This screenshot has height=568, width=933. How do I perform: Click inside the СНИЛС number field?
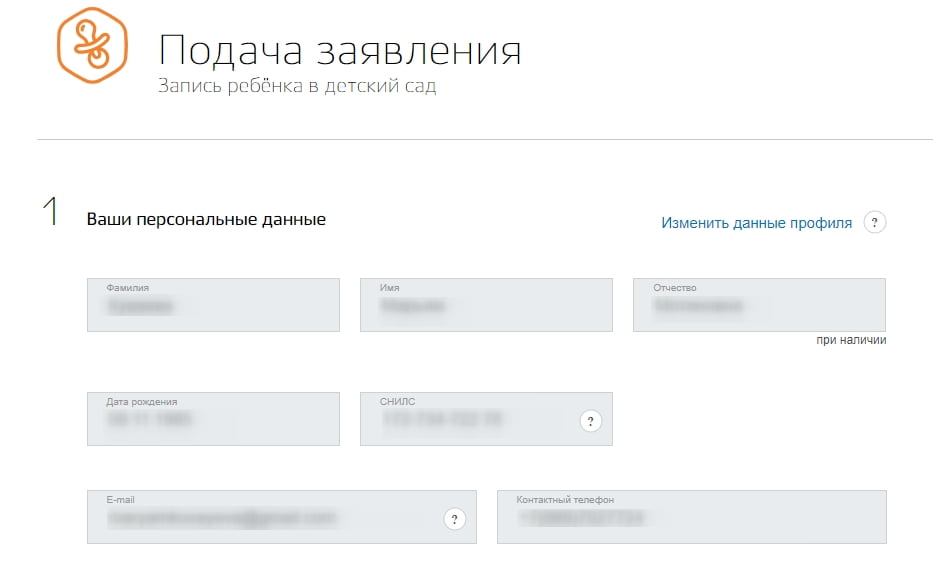470,420
